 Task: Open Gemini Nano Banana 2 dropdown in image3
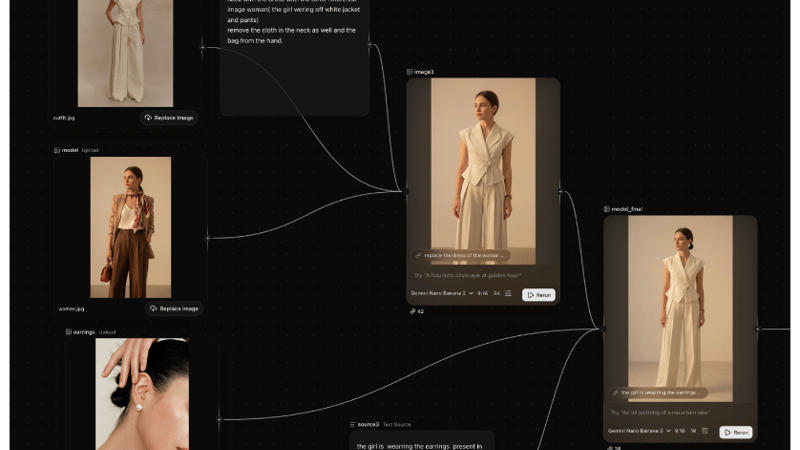[x=442, y=293]
